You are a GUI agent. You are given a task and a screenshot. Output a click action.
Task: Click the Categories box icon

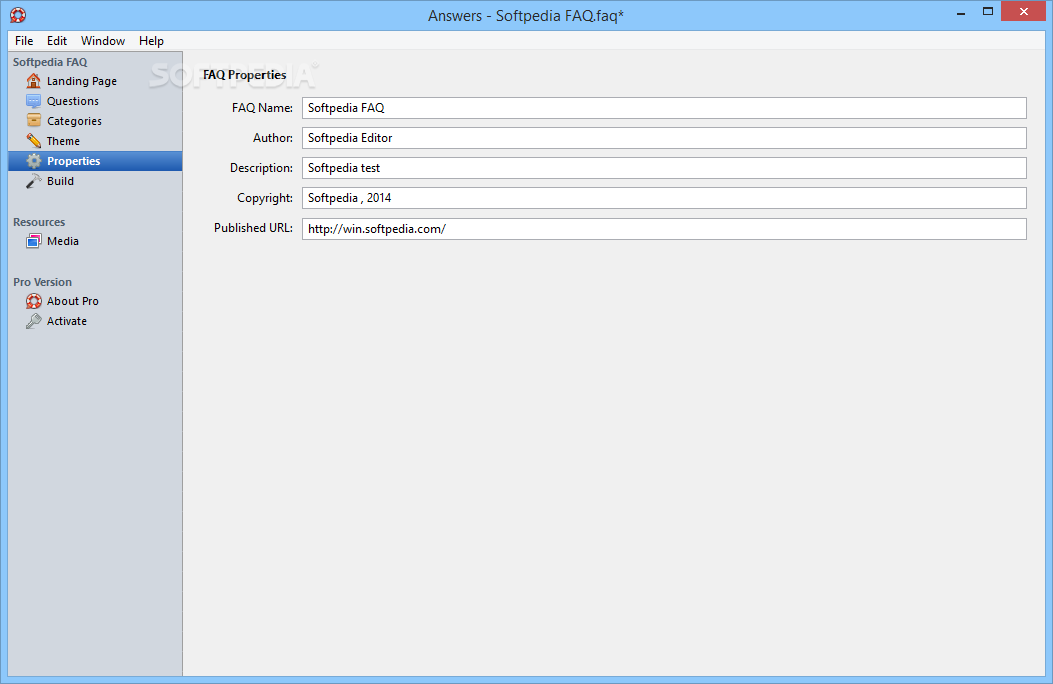point(34,121)
